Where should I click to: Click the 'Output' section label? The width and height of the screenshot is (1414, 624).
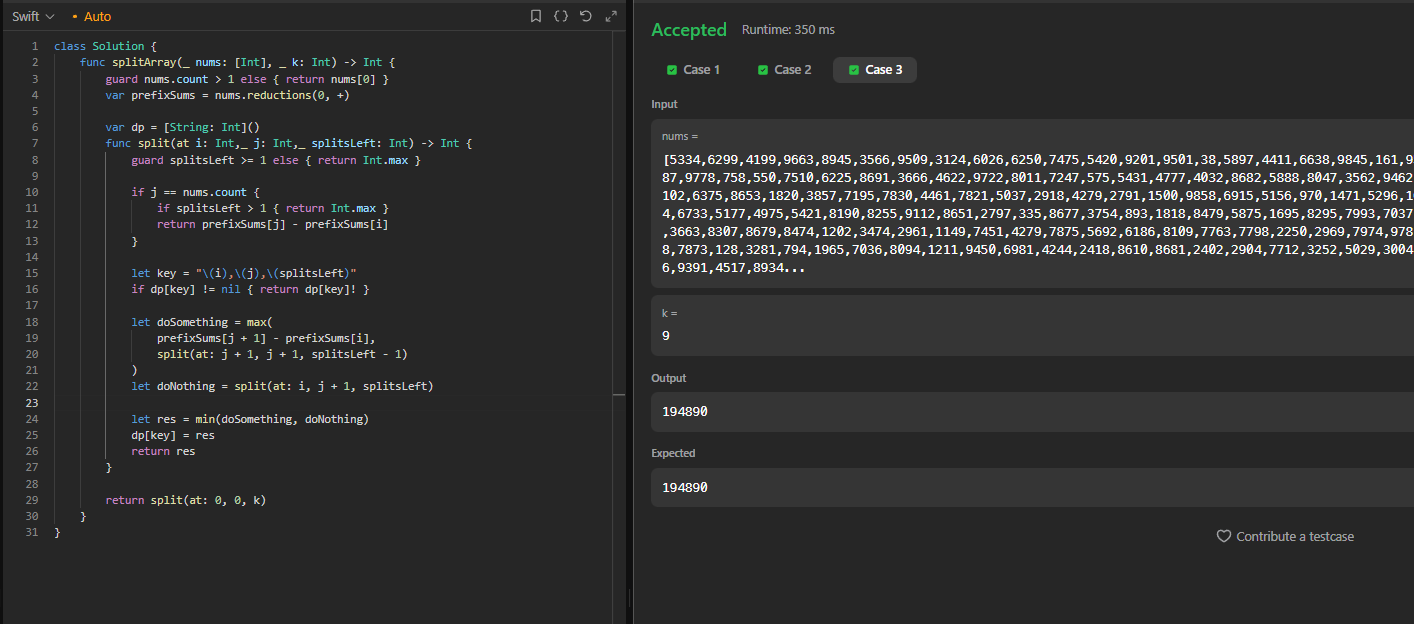tap(669, 378)
